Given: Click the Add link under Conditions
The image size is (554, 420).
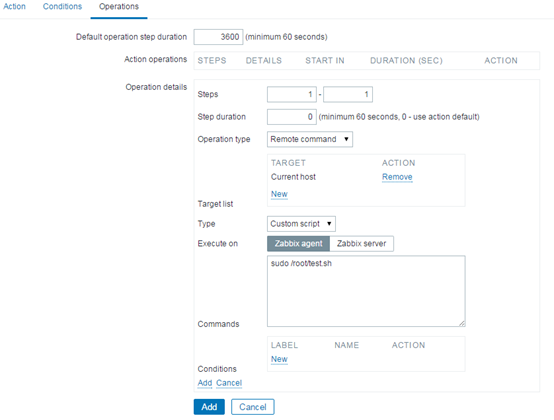Looking at the screenshot, I should coord(205,383).
